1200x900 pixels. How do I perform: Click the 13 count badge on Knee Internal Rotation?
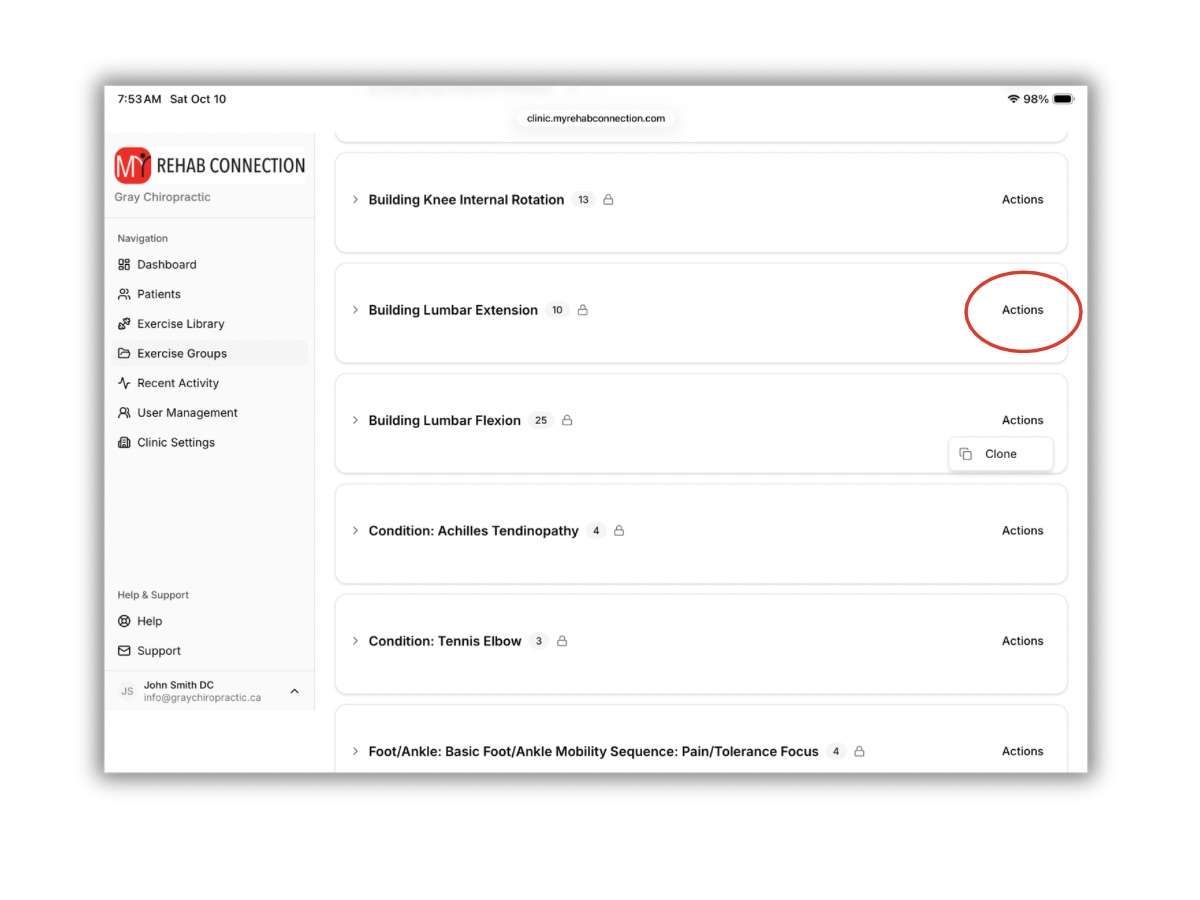(x=583, y=200)
